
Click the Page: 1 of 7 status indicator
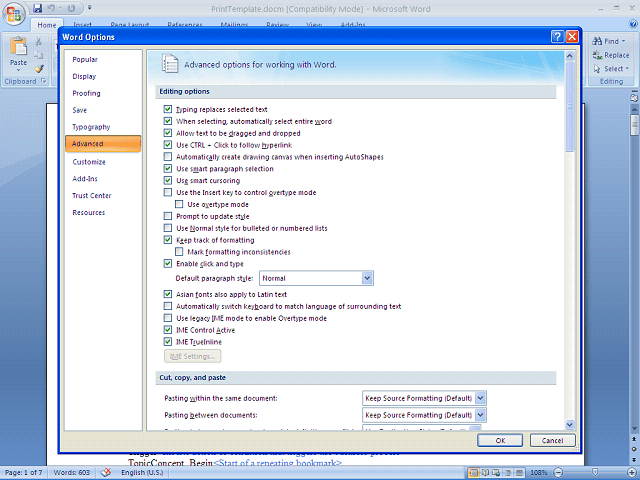click(x=24, y=473)
